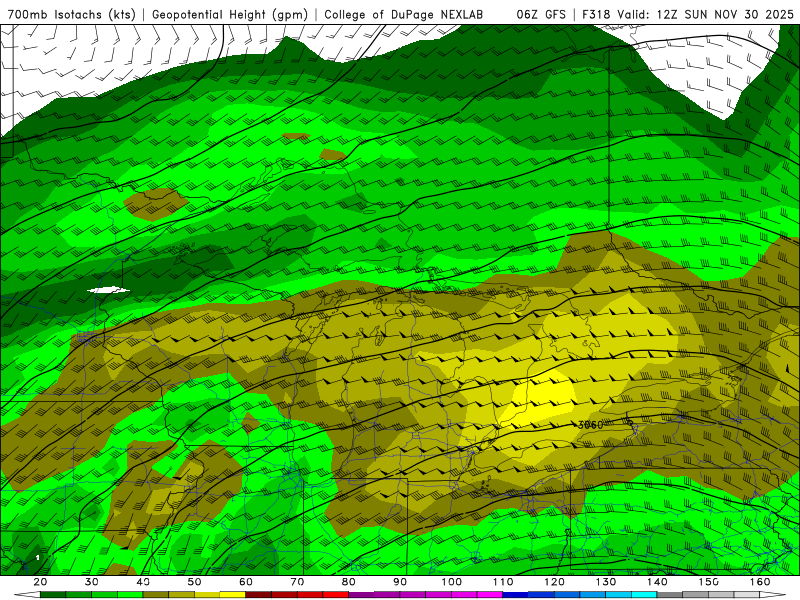
Task: Click the '60' legend scale value
Action: (x=246, y=582)
